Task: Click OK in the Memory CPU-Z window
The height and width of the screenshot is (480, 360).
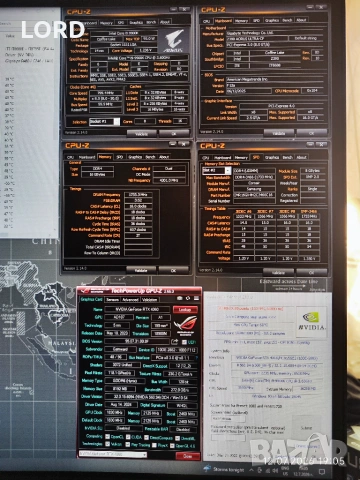Action: click(174, 270)
